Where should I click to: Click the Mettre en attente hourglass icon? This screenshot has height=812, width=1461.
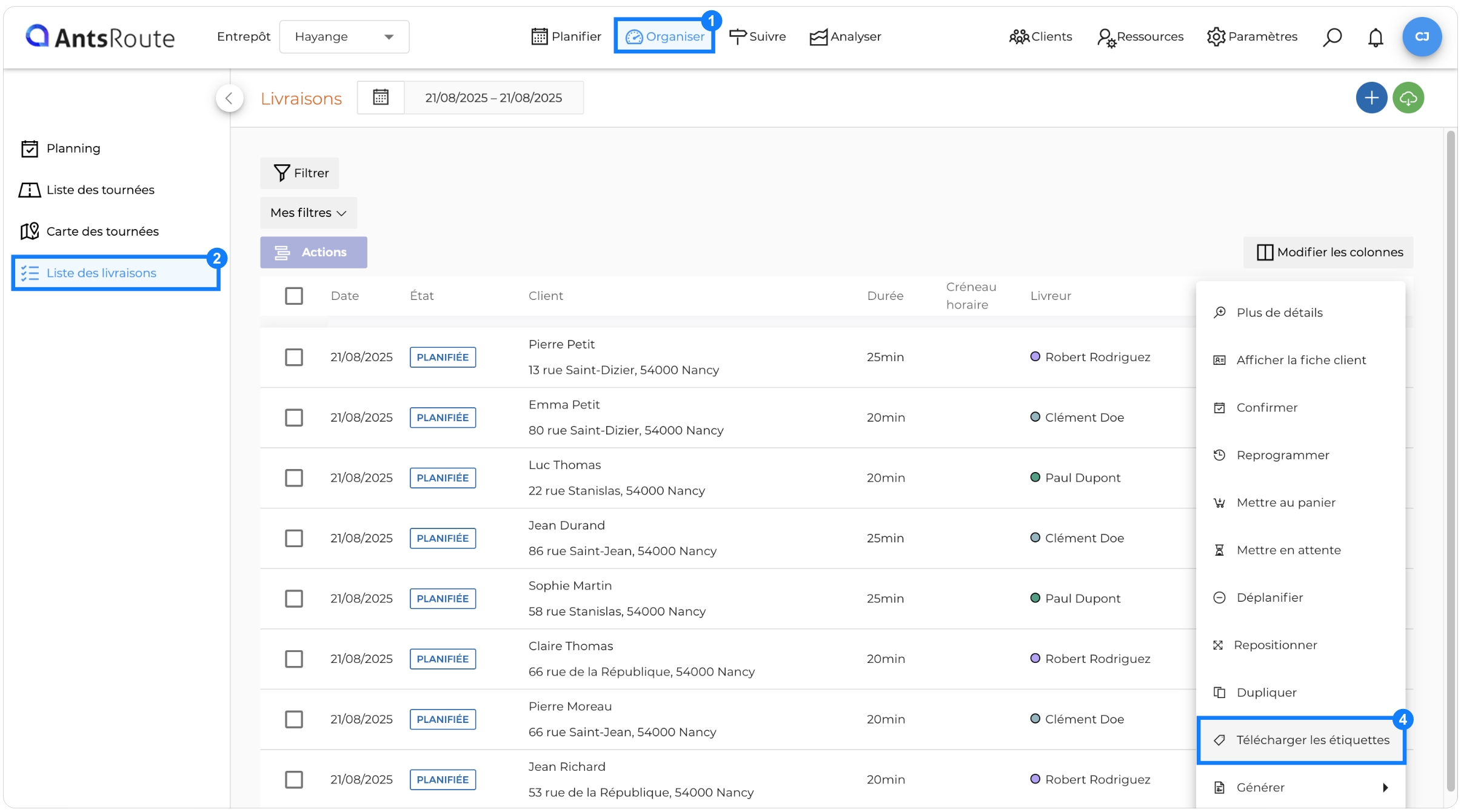[1219, 550]
